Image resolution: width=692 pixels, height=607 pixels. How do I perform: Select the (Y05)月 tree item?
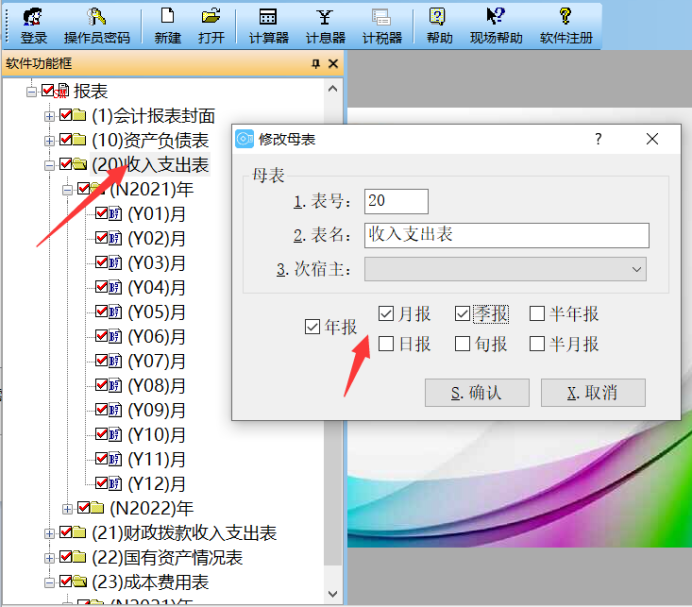tap(157, 312)
